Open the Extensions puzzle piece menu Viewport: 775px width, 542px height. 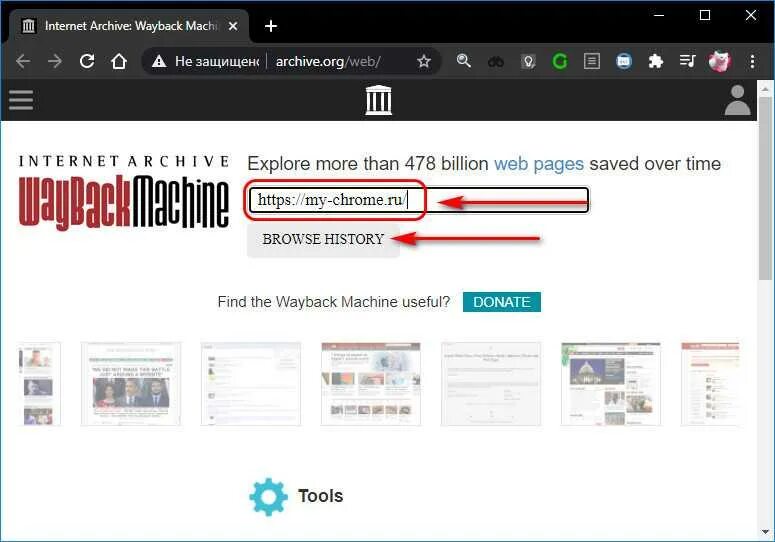655,61
